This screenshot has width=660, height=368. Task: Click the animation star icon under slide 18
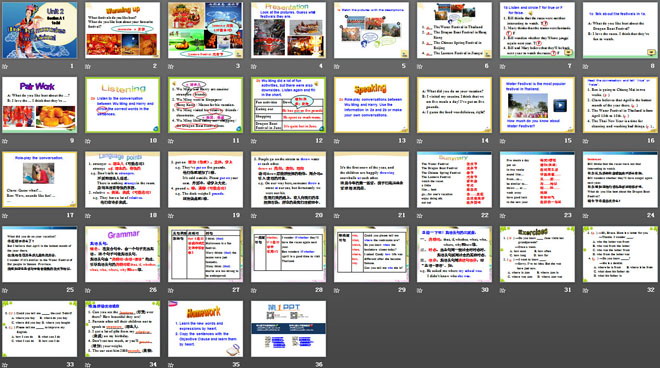(x=88, y=216)
